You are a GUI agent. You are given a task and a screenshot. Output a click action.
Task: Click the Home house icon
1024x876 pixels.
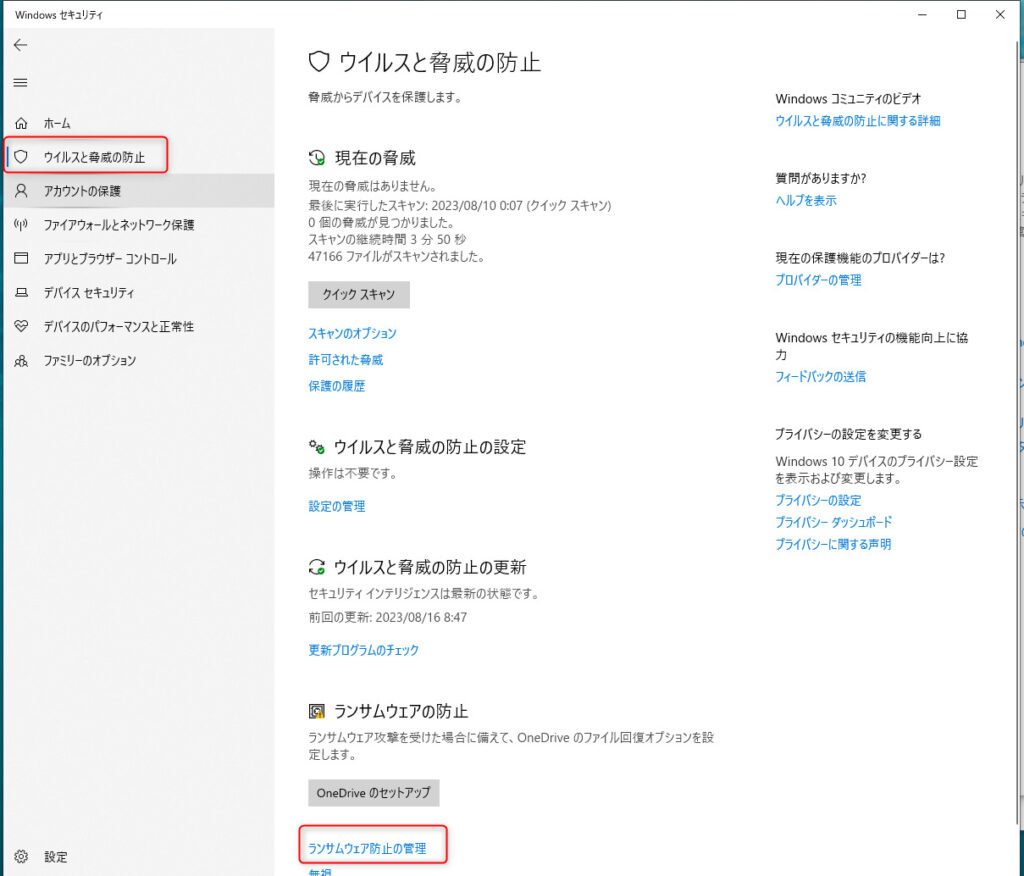(x=21, y=123)
